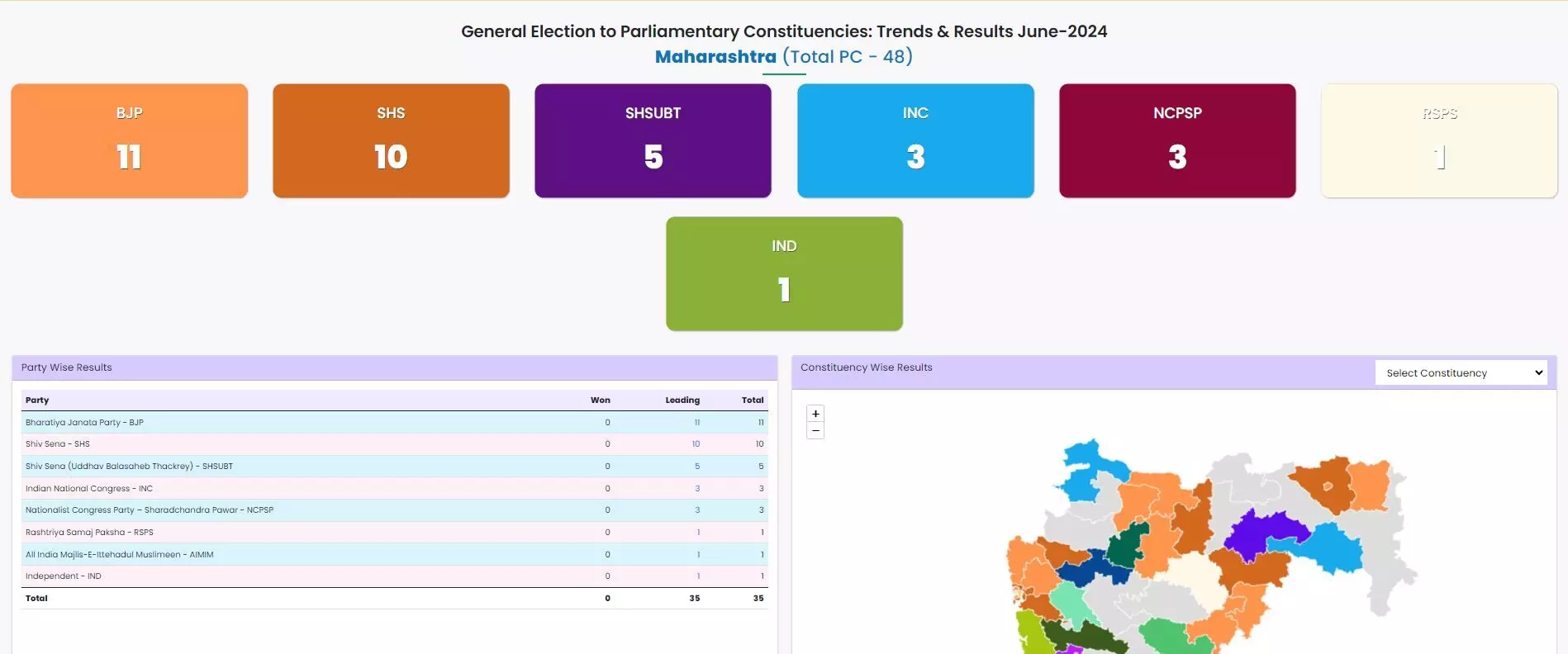
Task: Click Independent leading count 1 link
Action: pyautogui.click(x=698, y=576)
